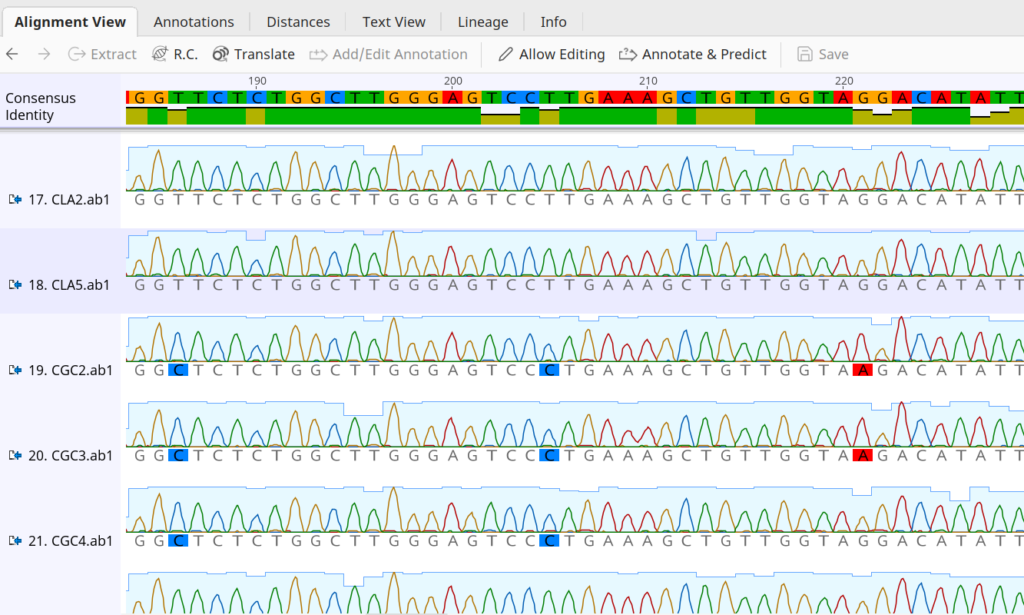1024x615 pixels.
Task: Click the red highlighted A base in CGC2.ab1
Action: 865,369
